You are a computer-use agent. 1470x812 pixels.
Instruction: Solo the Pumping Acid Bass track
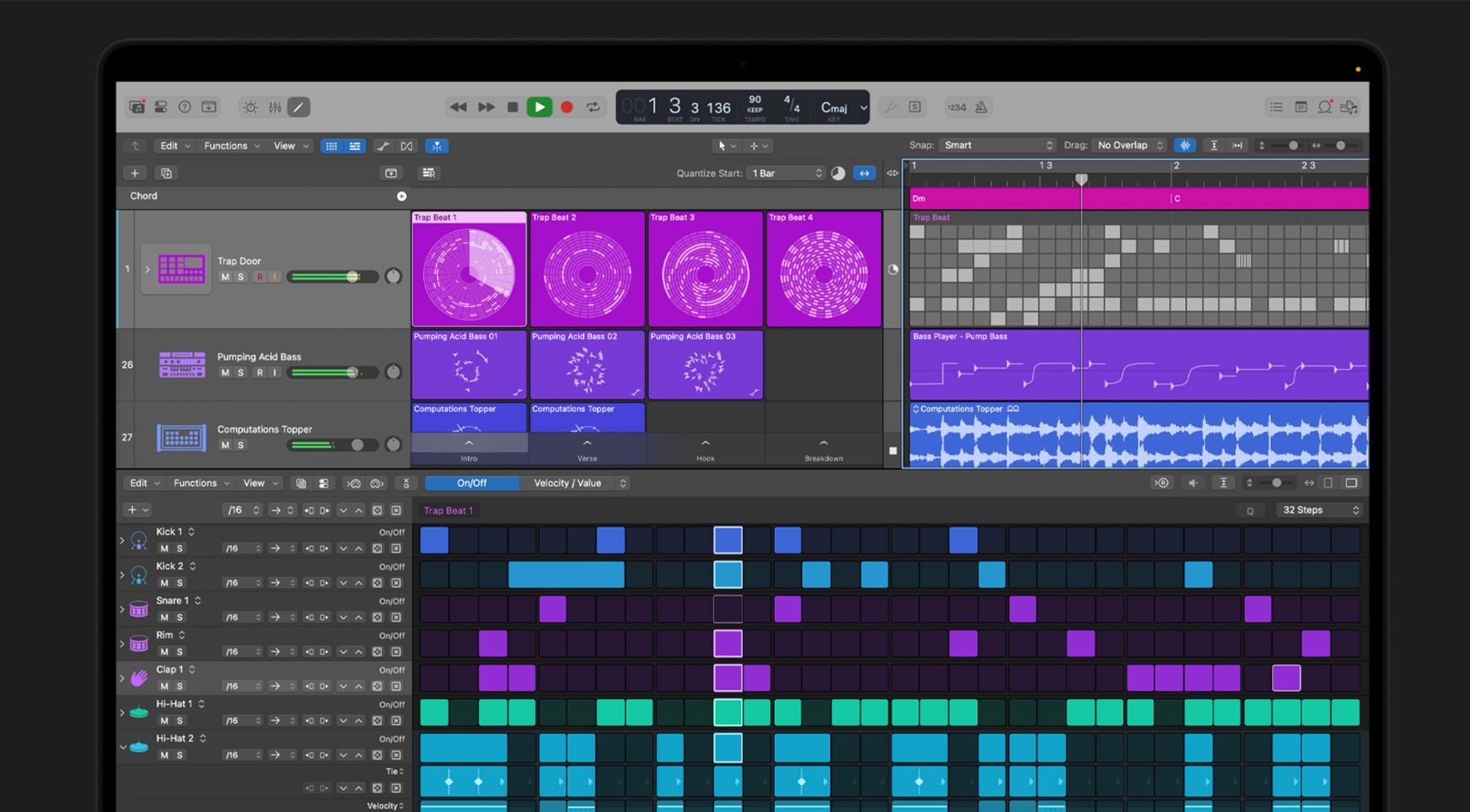tap(241, 373)
